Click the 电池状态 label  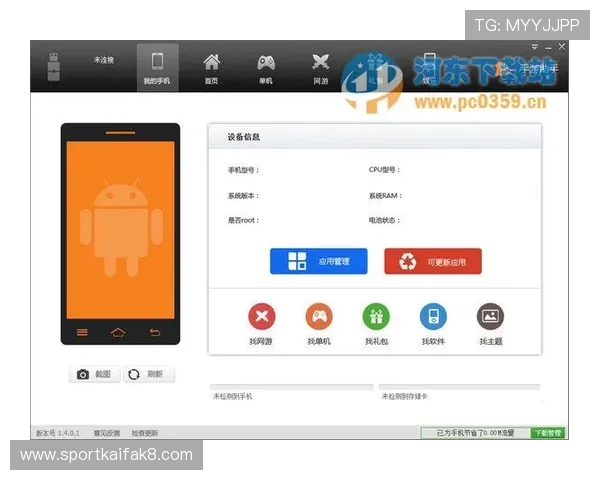point(384,220)
